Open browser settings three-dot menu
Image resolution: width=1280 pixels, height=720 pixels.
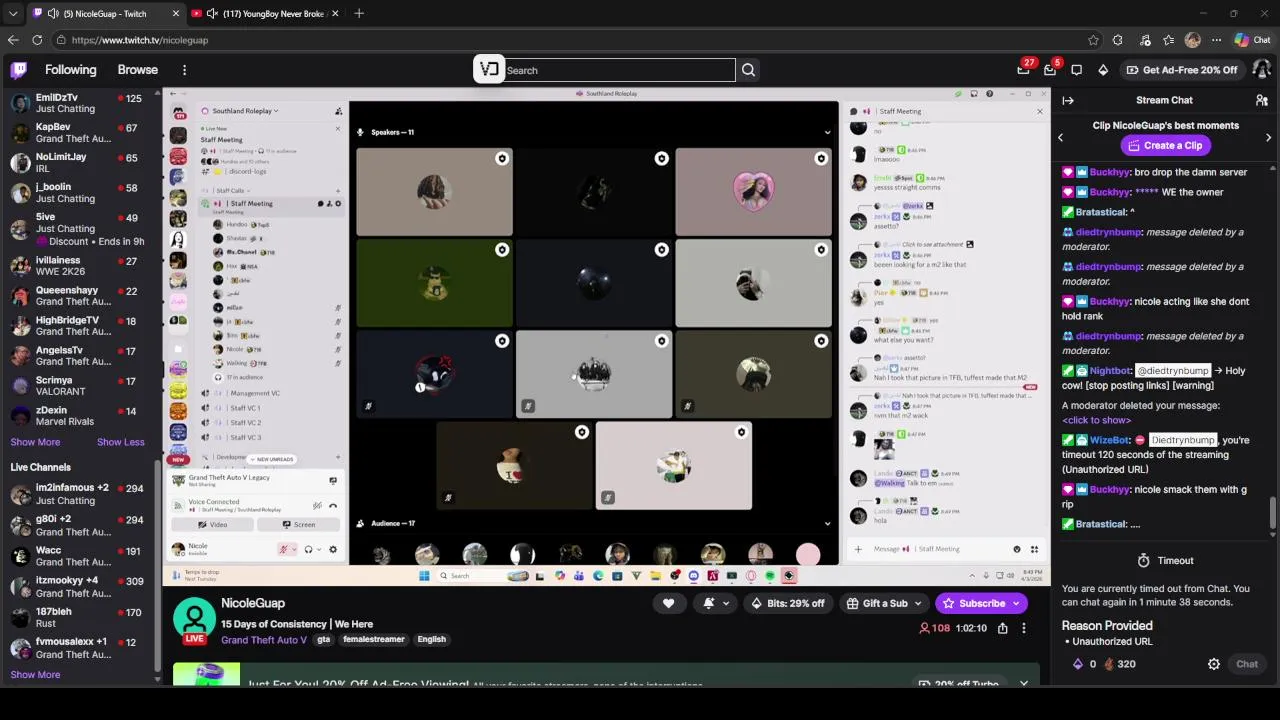[1216, 40]
